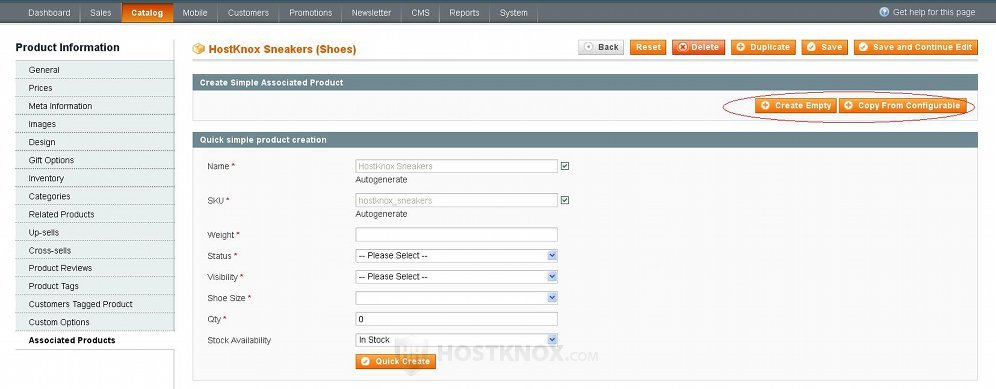Click the SKU input field
This screenshot has height=389, width=996.
[456, 200]
